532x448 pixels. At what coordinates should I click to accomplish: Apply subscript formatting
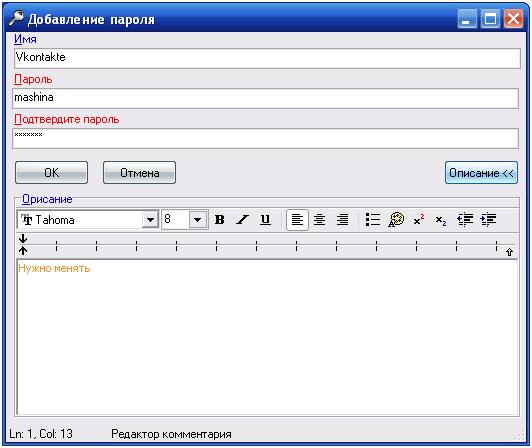441,220
